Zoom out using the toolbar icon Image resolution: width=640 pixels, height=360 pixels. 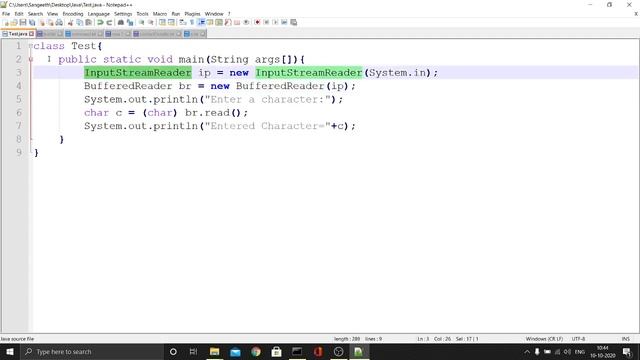pos(151,22)
